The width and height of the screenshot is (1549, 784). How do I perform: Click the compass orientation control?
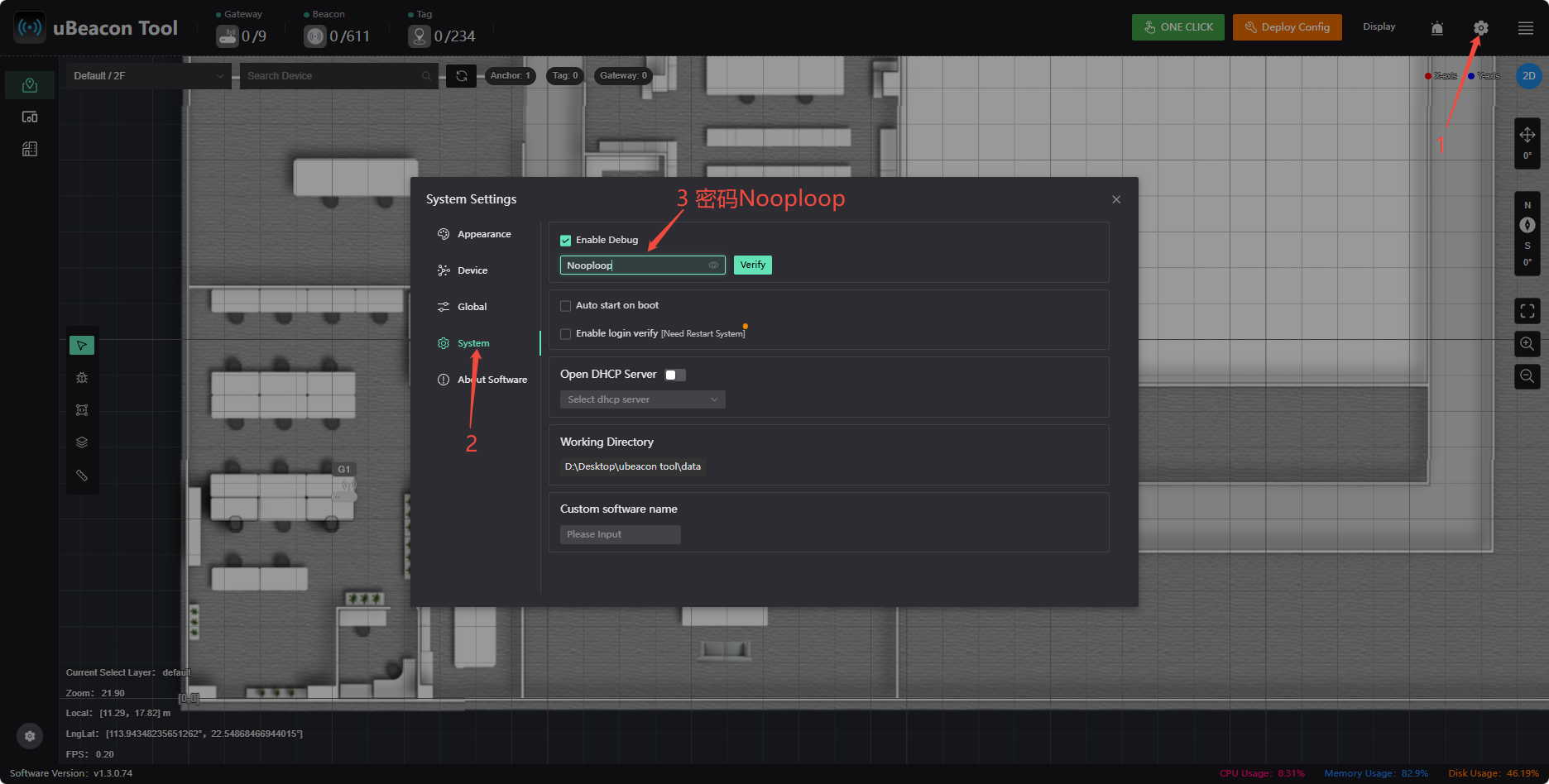pyautogui.click(x=1527, y=225)
